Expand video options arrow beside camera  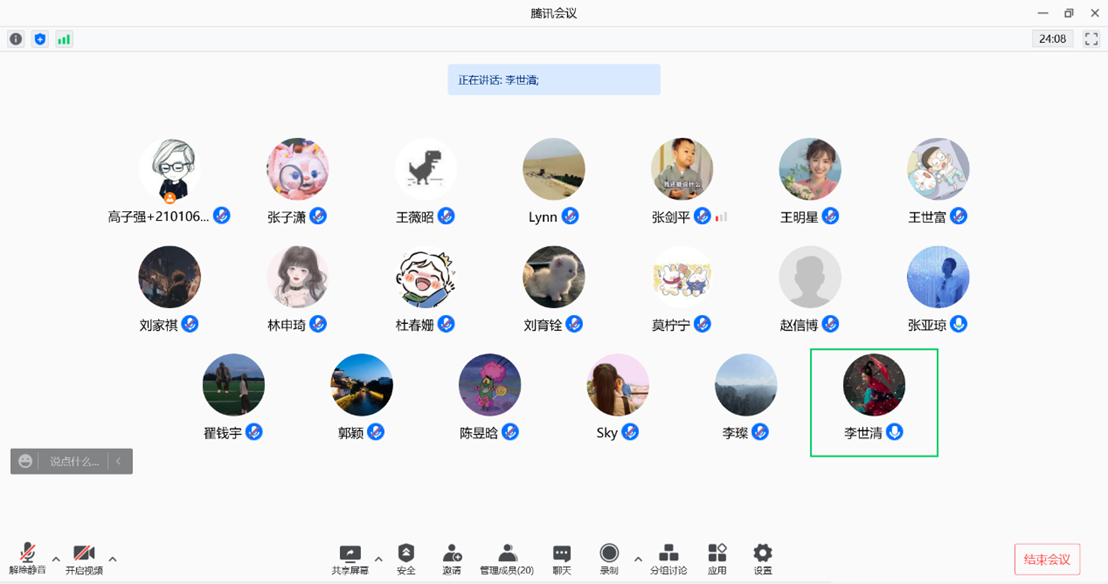(x=112, y=559)
